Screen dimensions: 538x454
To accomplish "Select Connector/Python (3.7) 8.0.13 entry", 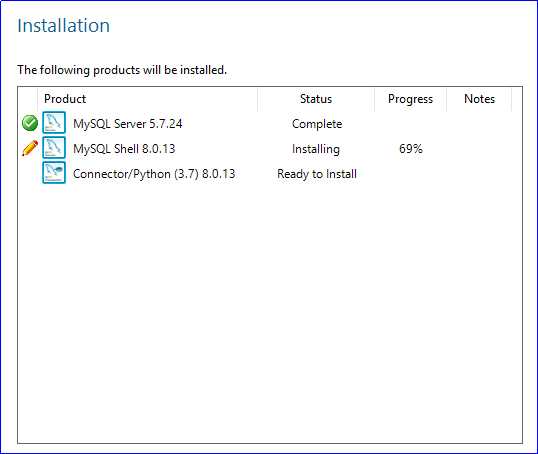I will (154, 174).
